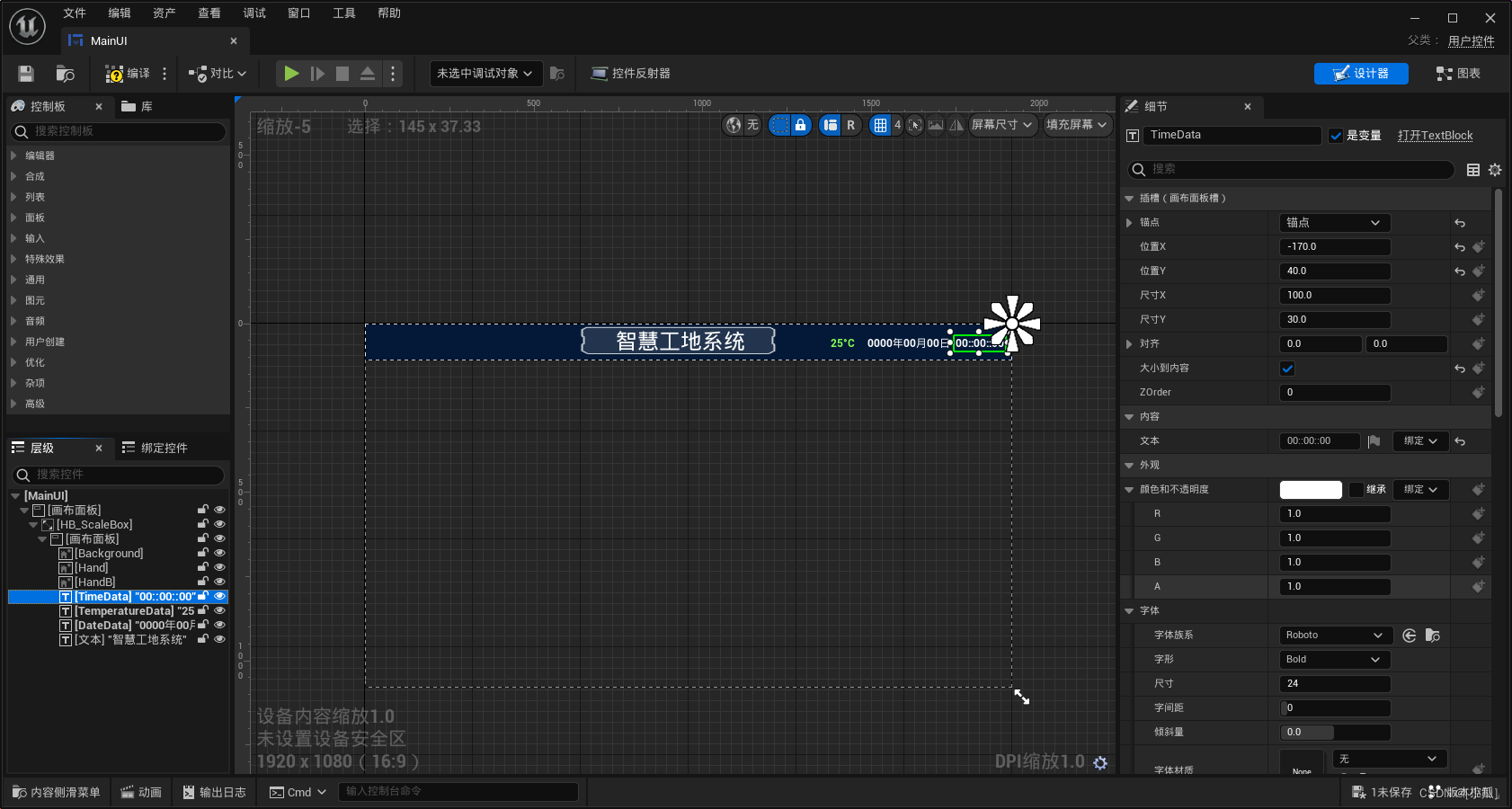Click the 搜索控制板 search field
The height and width of the screenshot is (809, 1512).
tap(118, 132)
